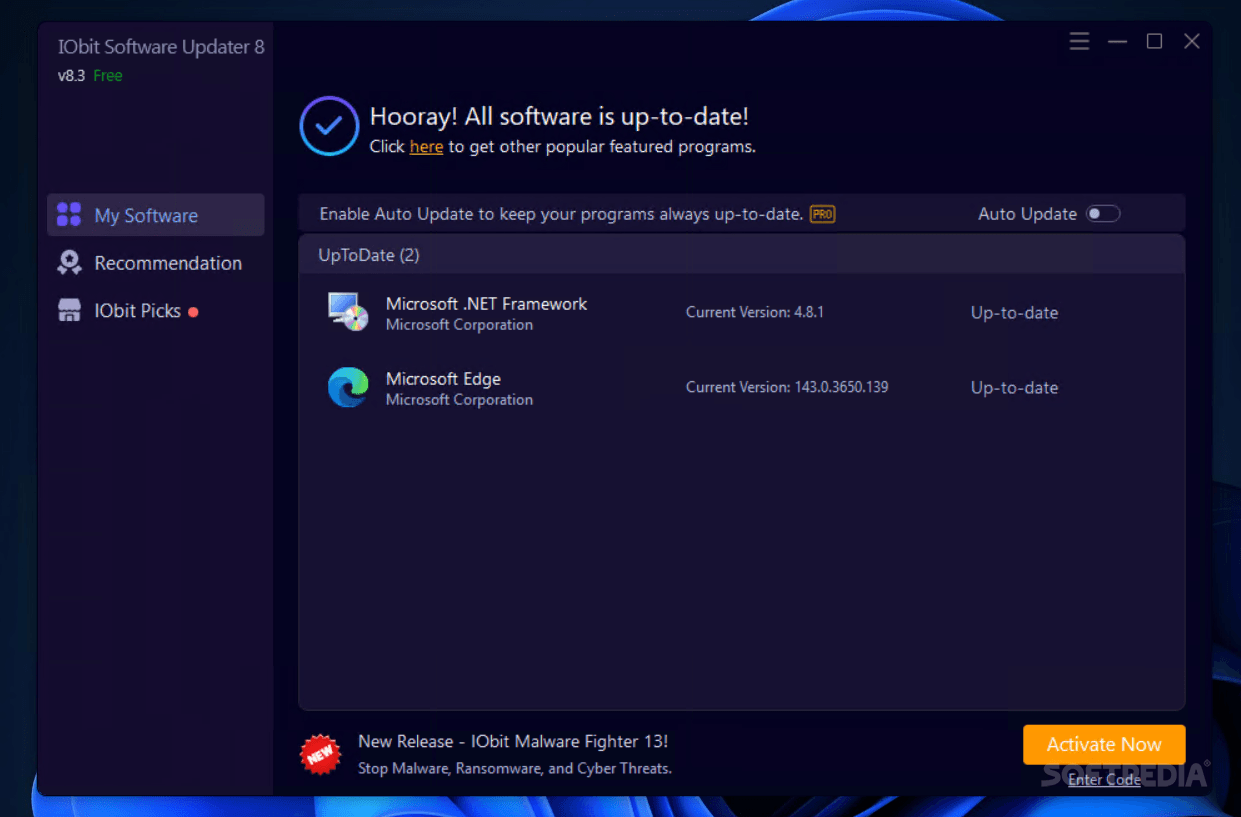Click the Activate Now button
This screenshot has height=817, width=1241.
click(1104, 744)
